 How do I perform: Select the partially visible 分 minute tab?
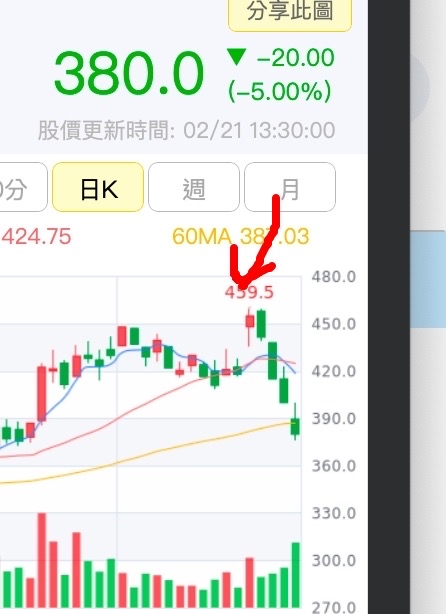click(x=22, y=187)
